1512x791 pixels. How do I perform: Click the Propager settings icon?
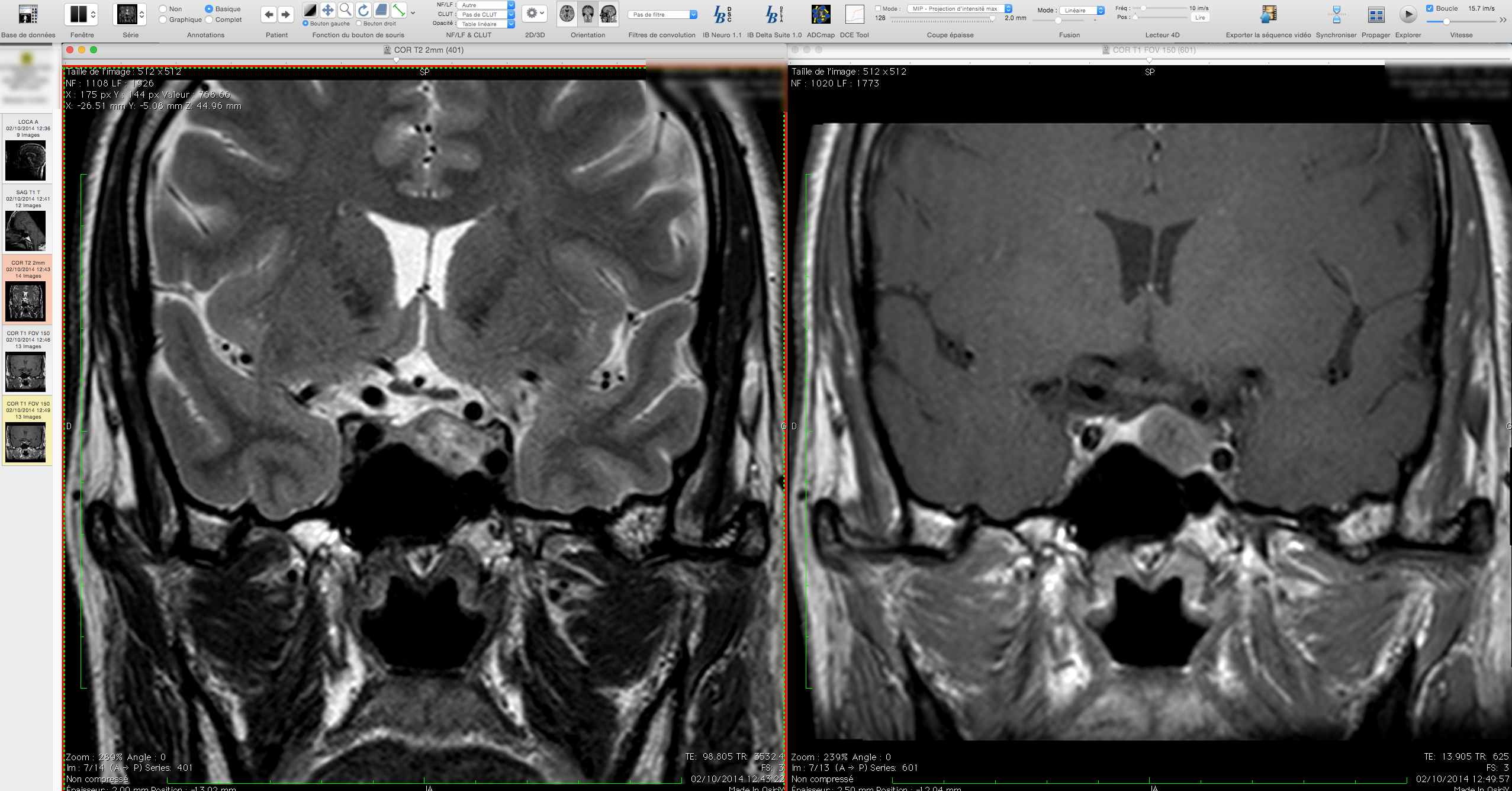1376,14
